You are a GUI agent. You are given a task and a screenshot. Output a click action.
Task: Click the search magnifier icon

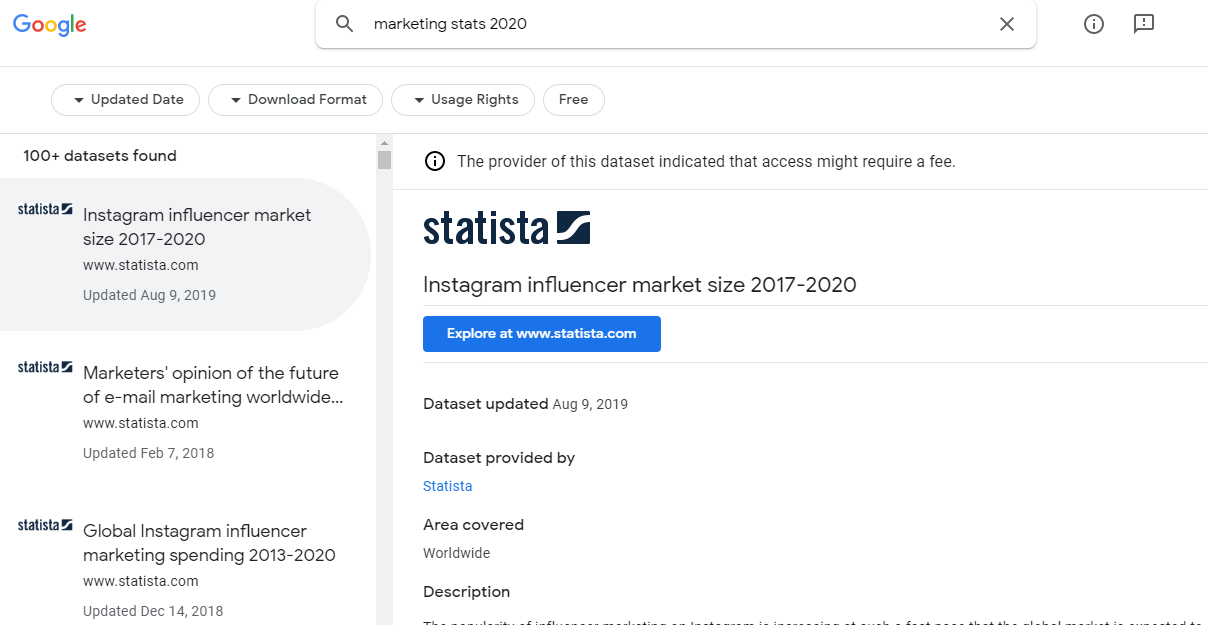click(345, 24)
